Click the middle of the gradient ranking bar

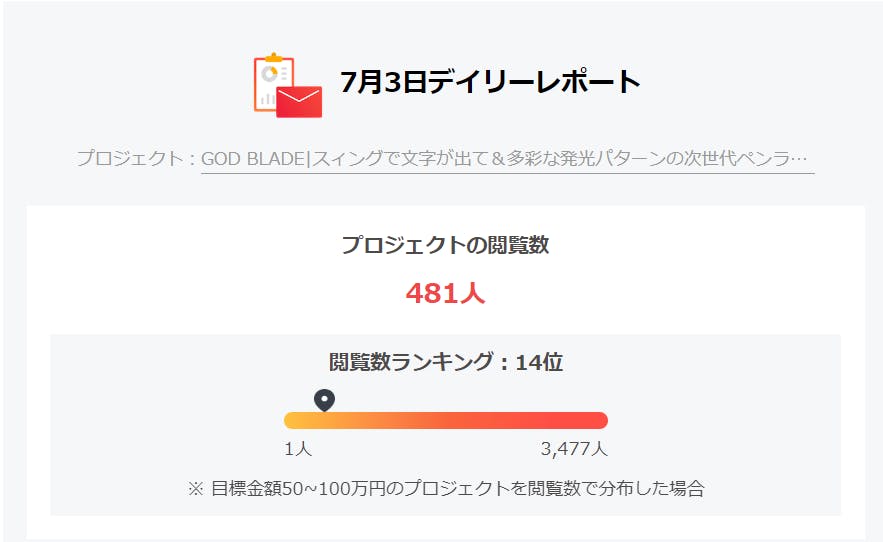[x=446, y=420]
